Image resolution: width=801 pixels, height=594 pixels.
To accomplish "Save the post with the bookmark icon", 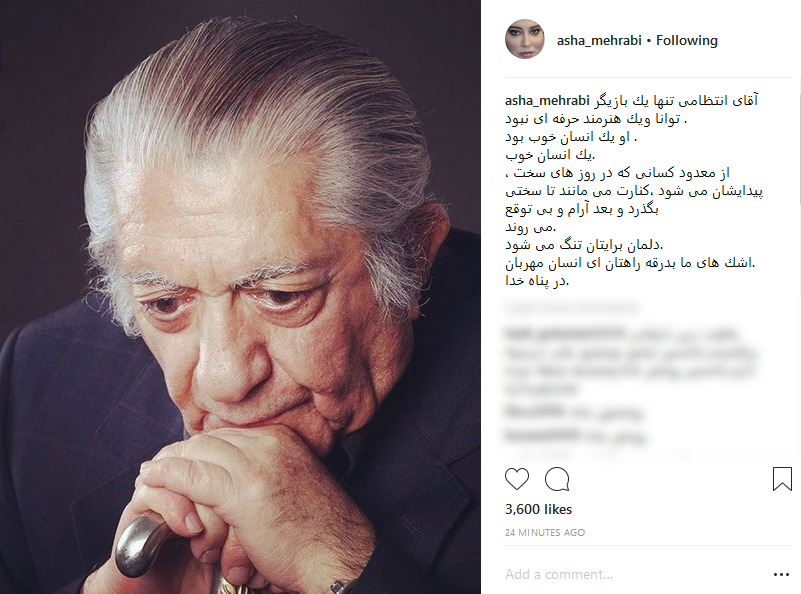I will [x=782, y=479].
